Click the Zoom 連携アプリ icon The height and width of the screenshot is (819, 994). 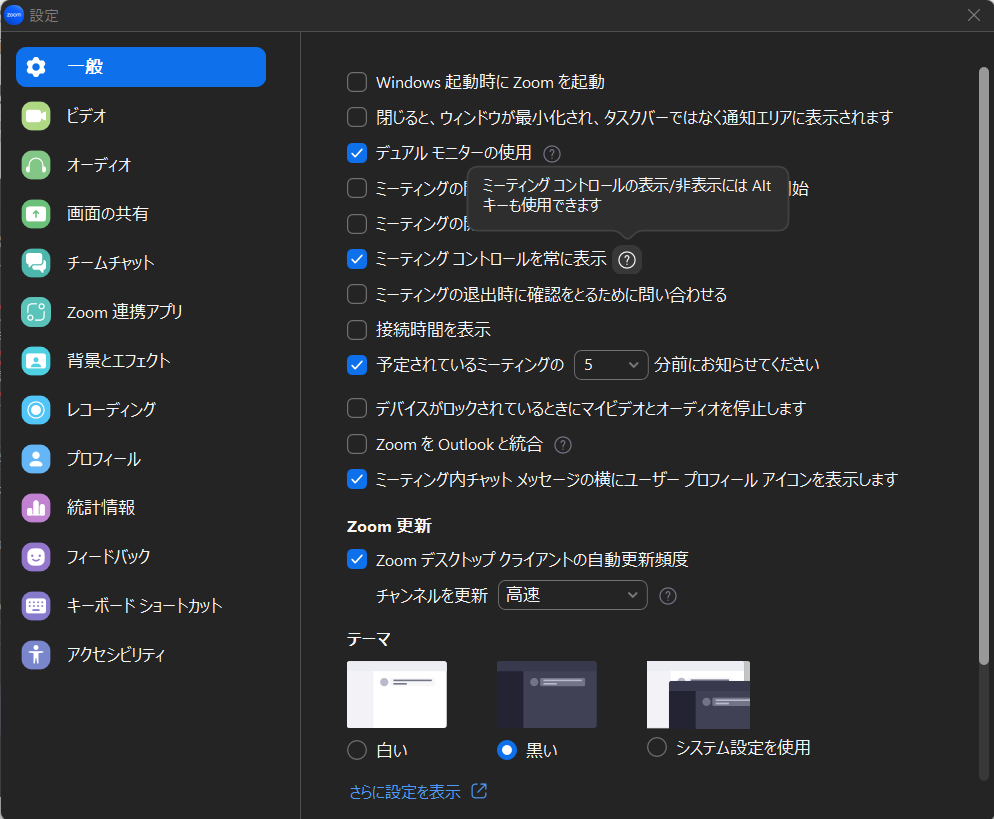tap(36, 312)
